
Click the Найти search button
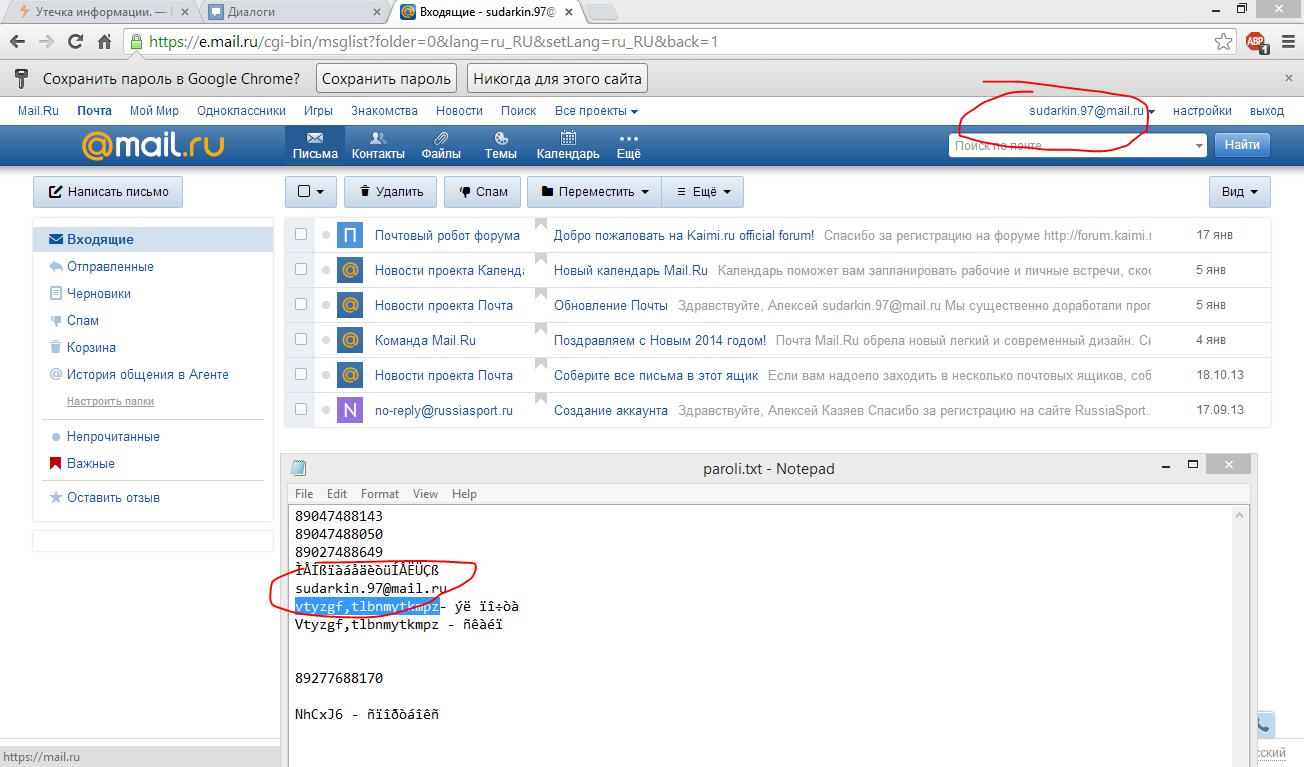[x=1242, y=145]
